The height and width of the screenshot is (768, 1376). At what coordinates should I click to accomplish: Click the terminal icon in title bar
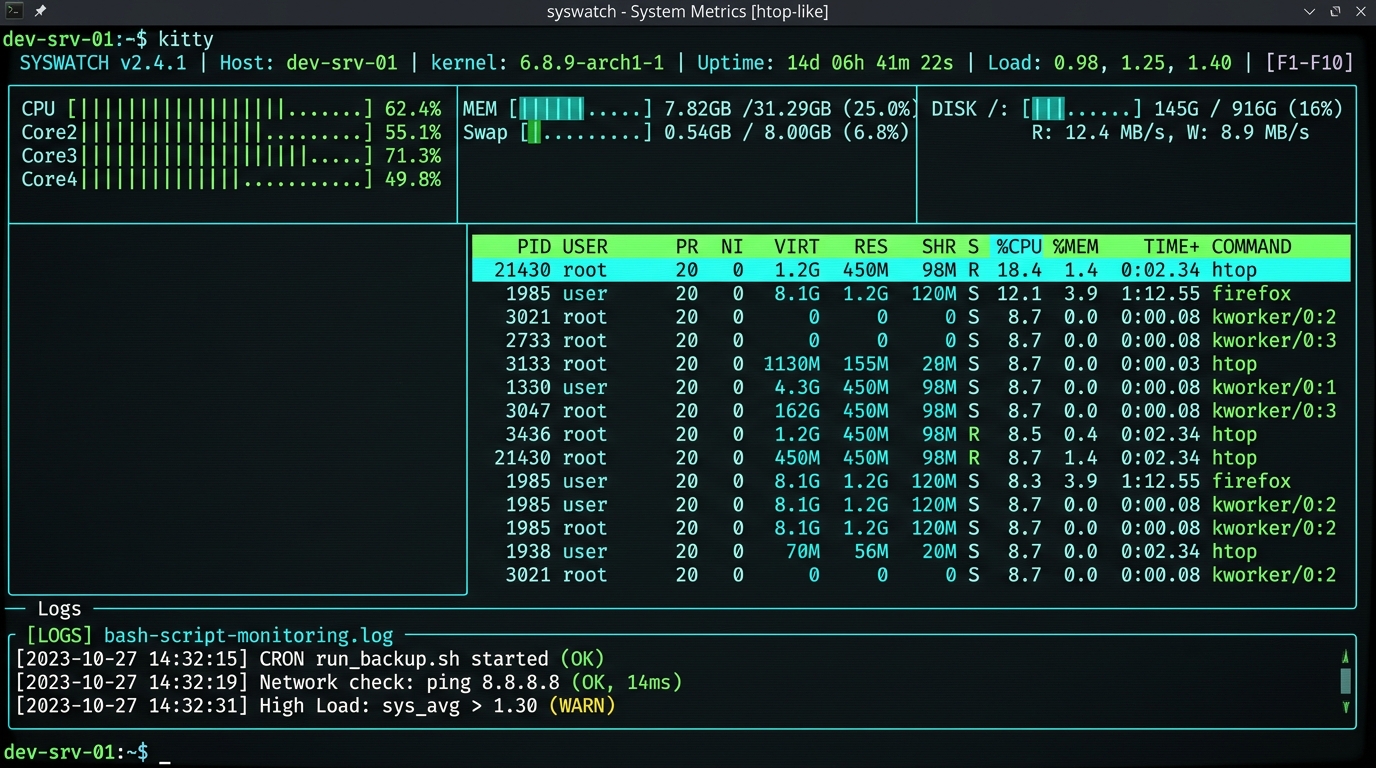point(13,11)
